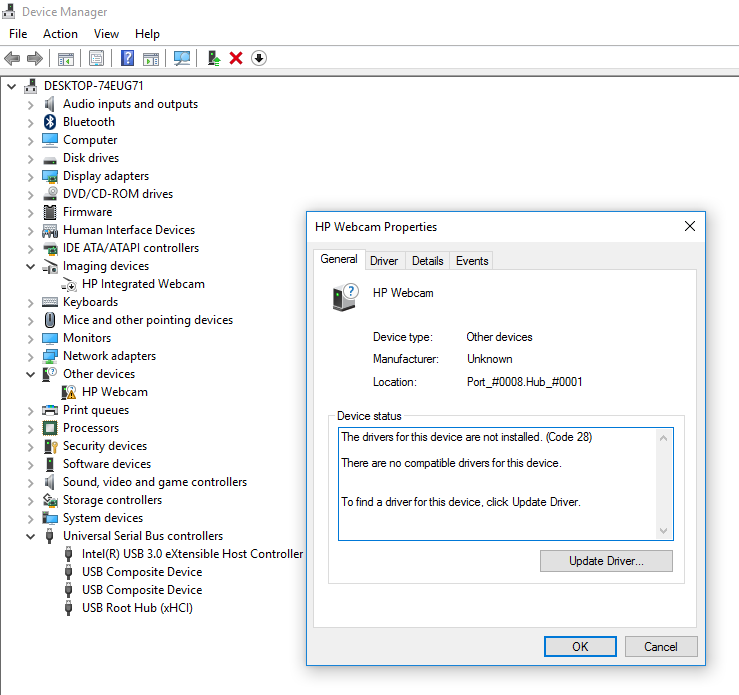Click the Processors category icon
This screenshot has height=695, width=739.
(50, 428)
